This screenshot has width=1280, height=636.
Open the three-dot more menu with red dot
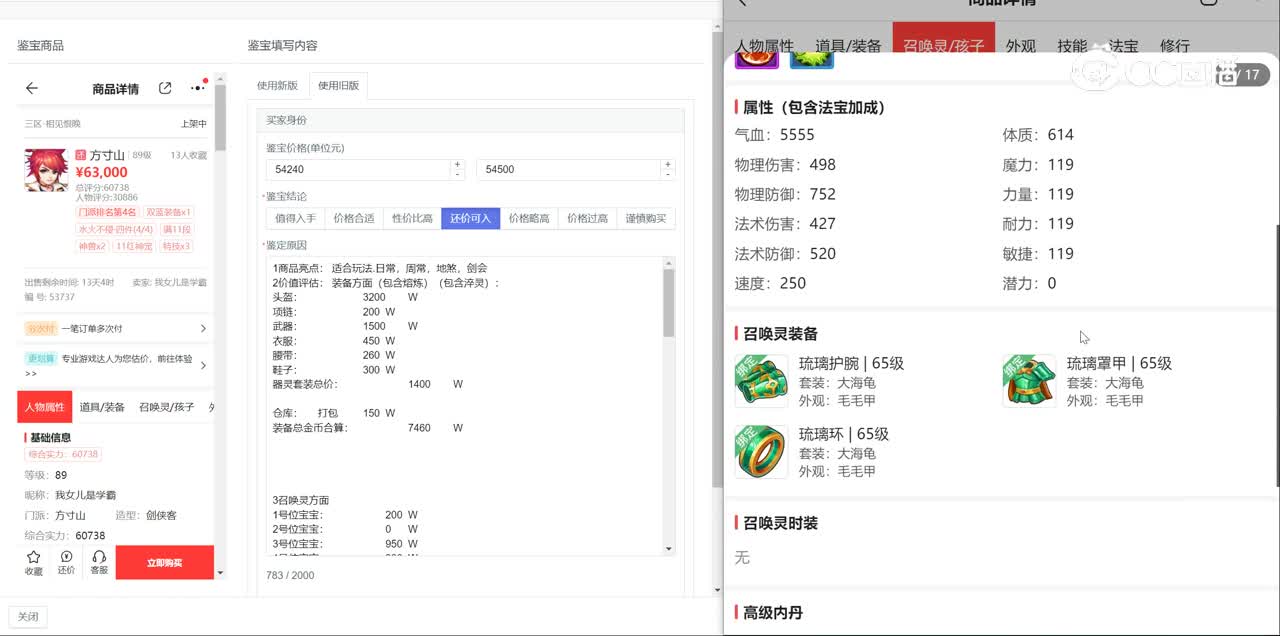(x=197, y=88)
